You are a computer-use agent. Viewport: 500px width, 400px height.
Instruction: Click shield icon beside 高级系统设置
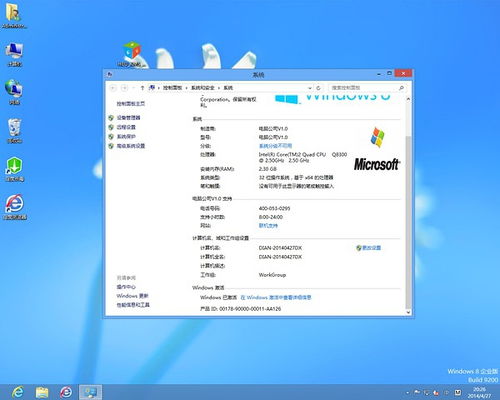(x=111, y=146)
